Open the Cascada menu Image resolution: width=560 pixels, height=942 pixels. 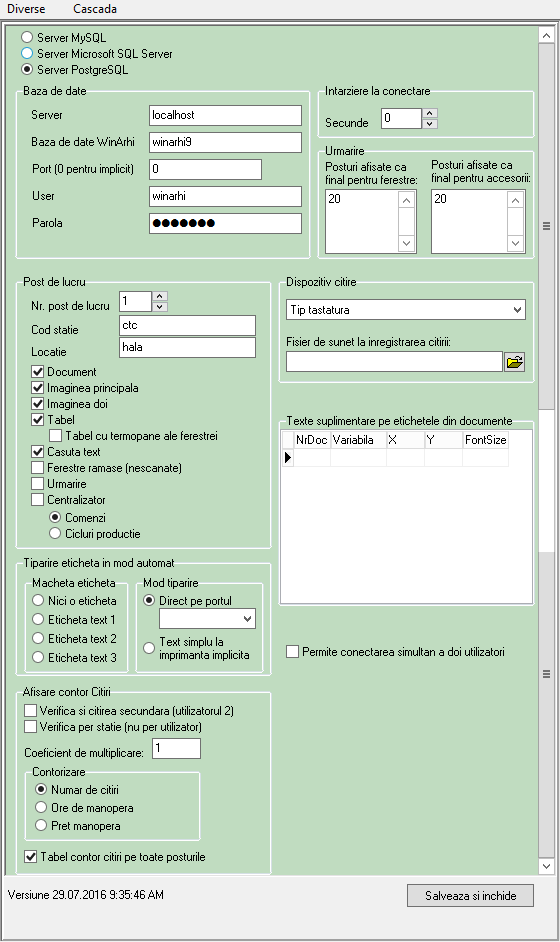(95, 9)
